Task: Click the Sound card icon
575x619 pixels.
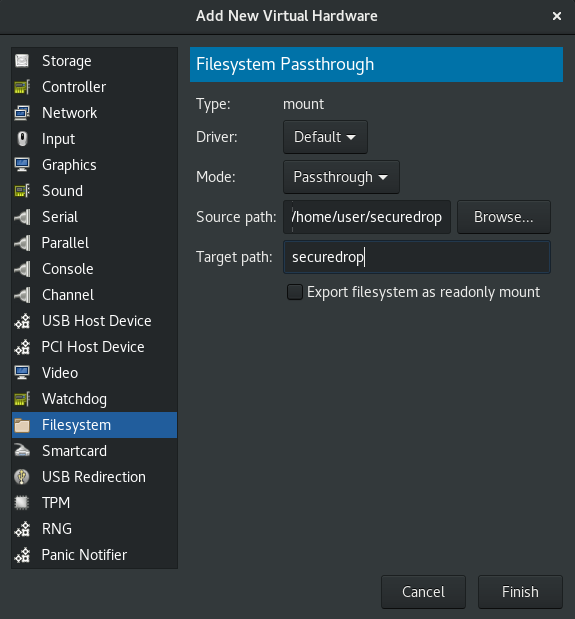Action: coord(22,191)
